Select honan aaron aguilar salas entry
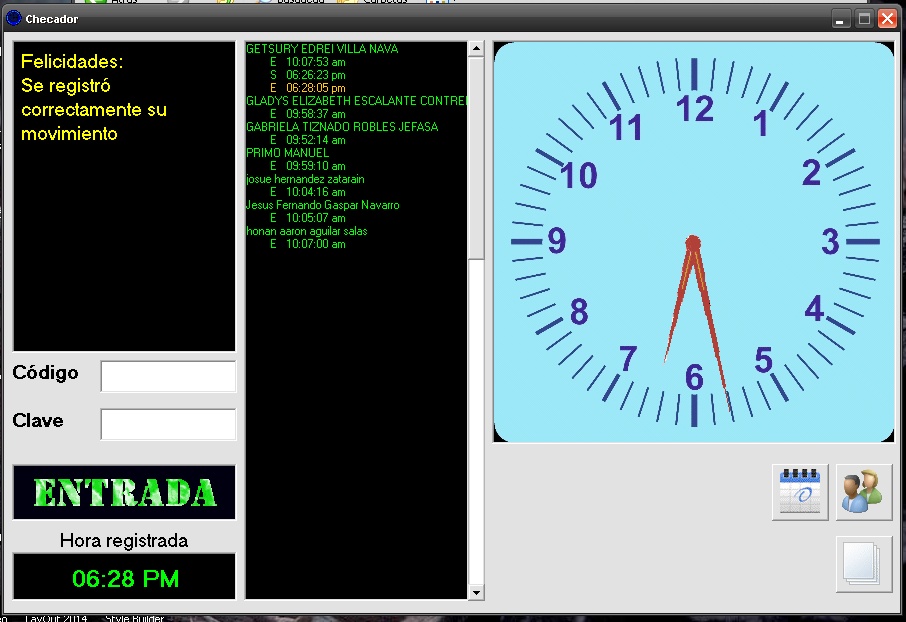Screen dimensions: 906x622 point(307,231)
